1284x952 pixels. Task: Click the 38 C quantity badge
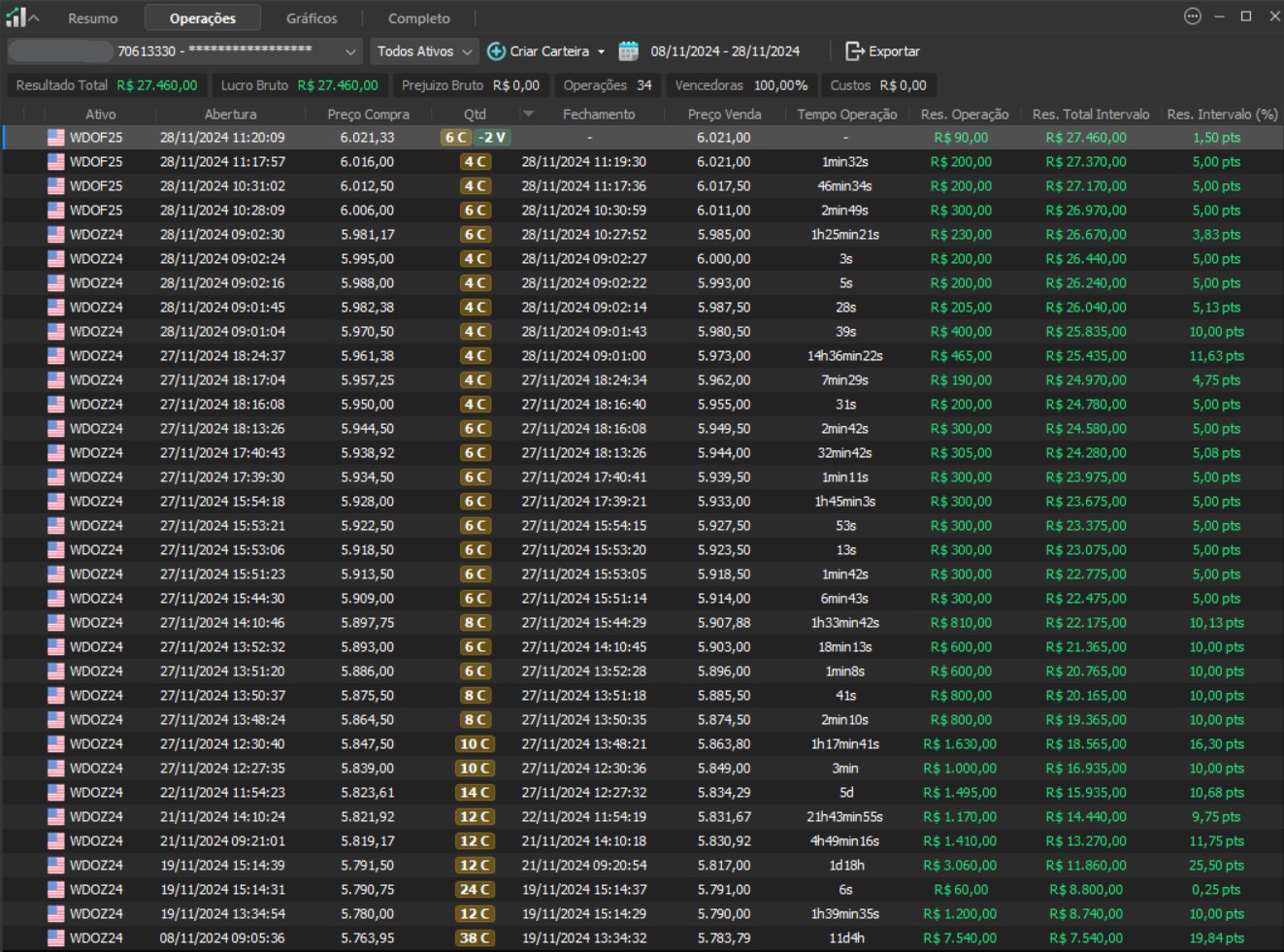475,938
